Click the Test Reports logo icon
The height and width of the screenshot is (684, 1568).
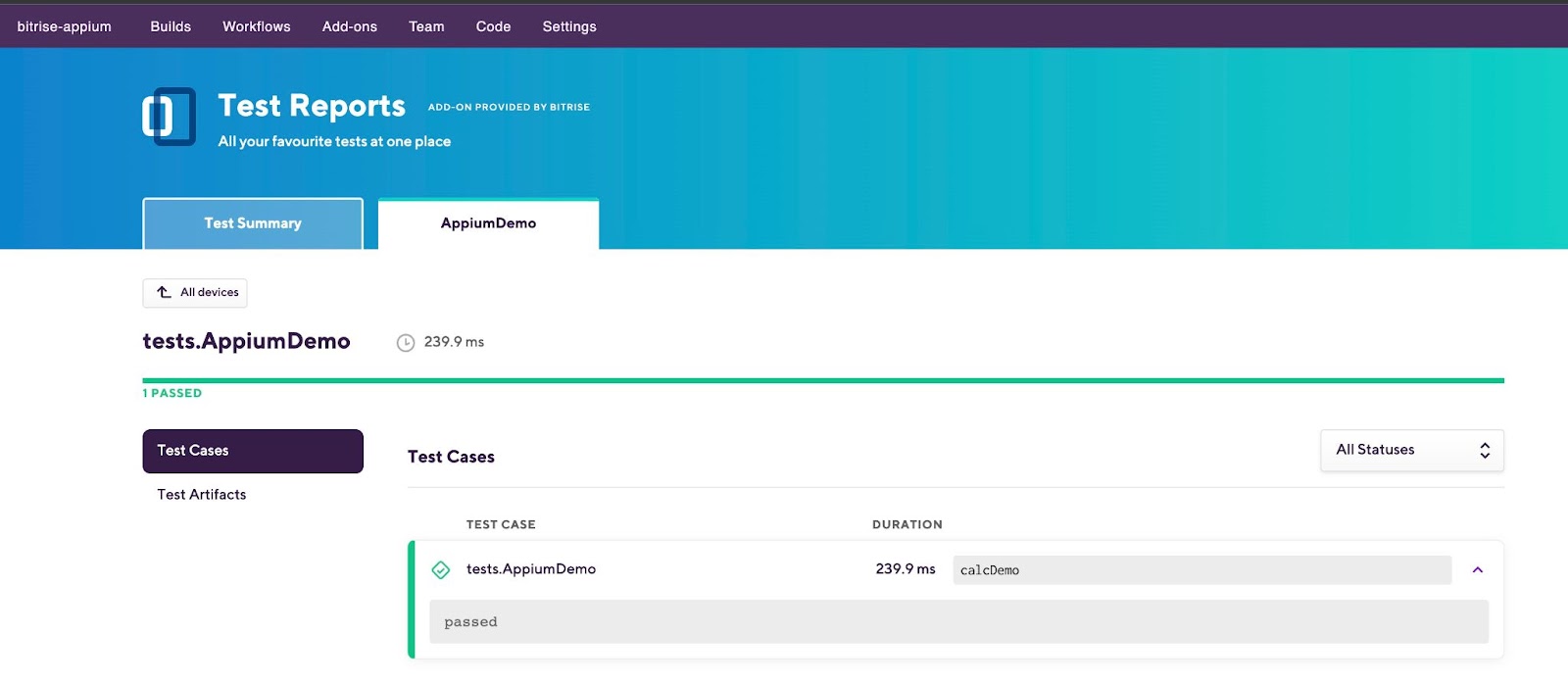169,117
